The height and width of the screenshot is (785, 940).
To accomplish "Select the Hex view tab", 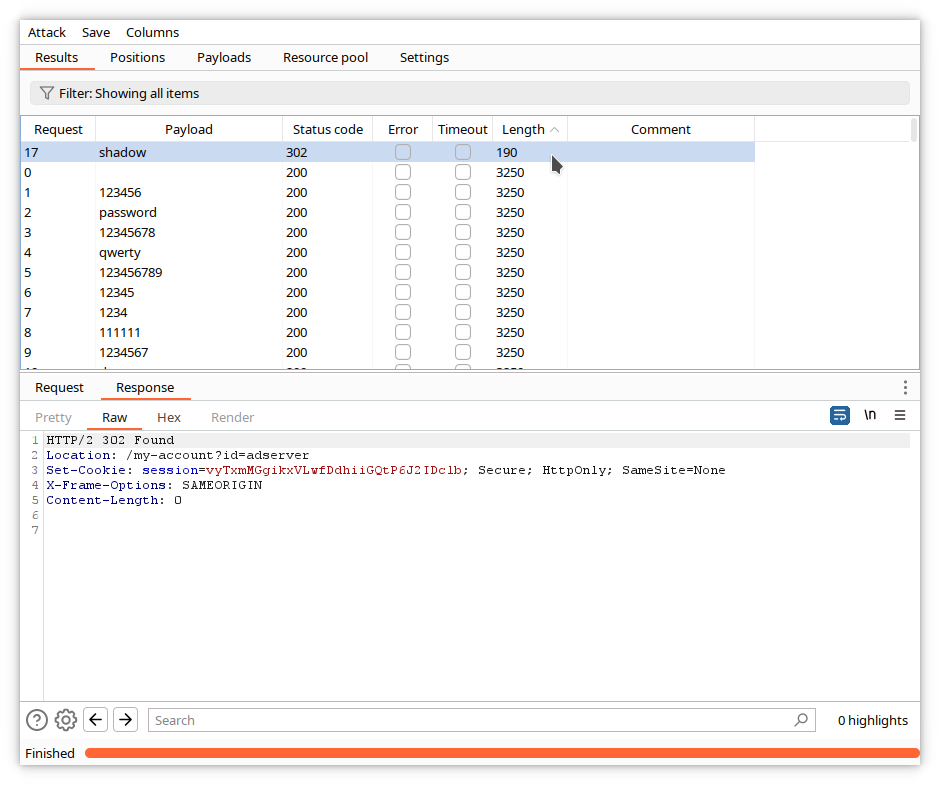I will (169, 417).
